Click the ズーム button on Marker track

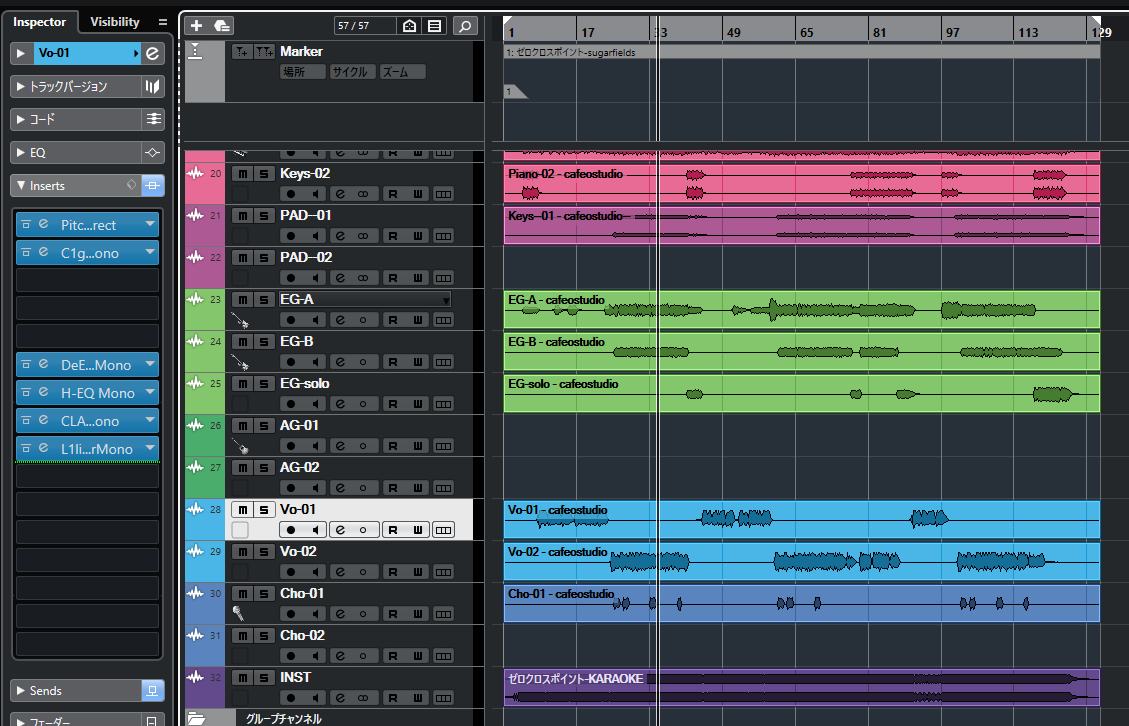point(402,72)
